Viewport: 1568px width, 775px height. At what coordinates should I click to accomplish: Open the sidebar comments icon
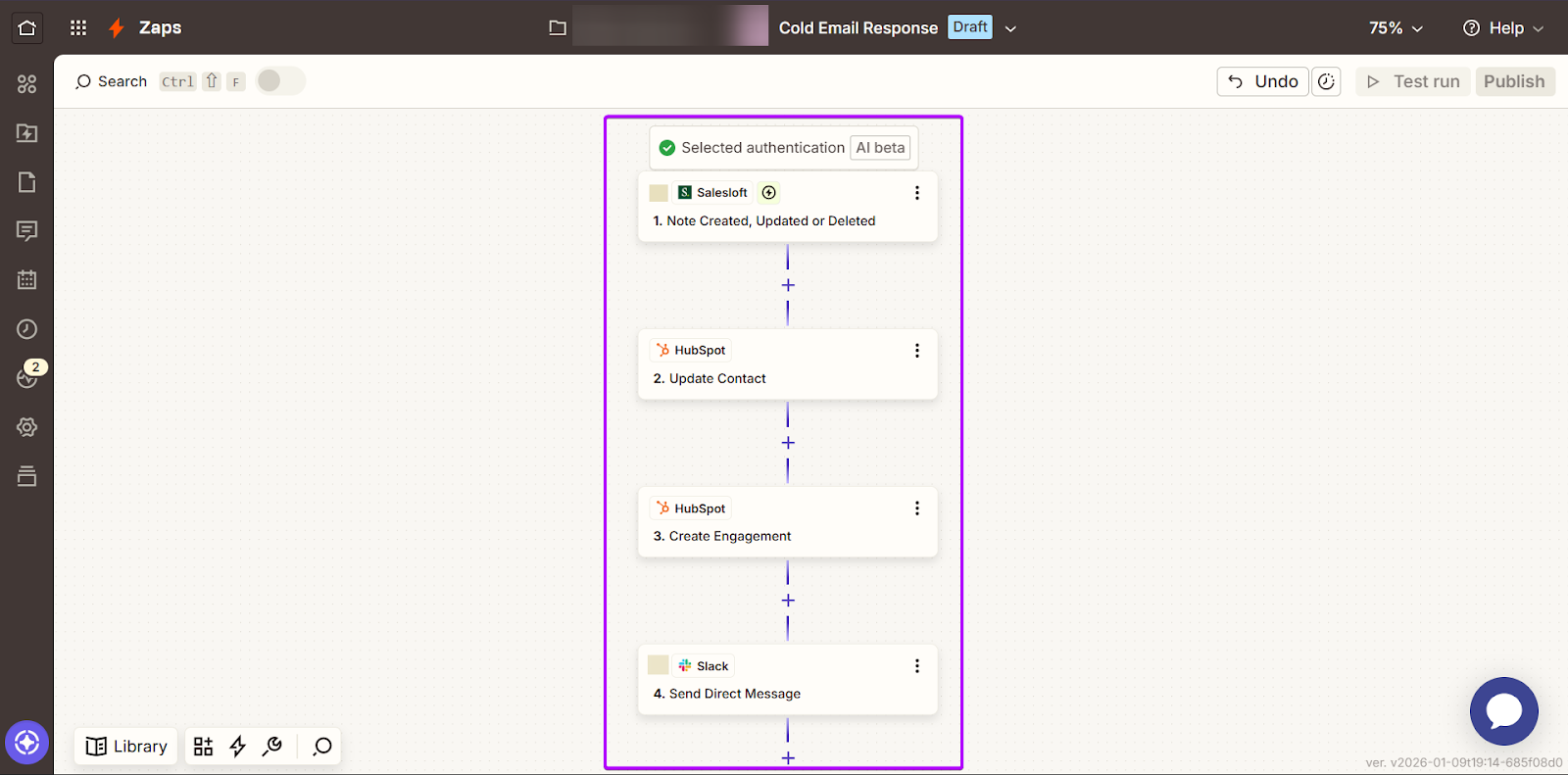click(x=27, y=231)
